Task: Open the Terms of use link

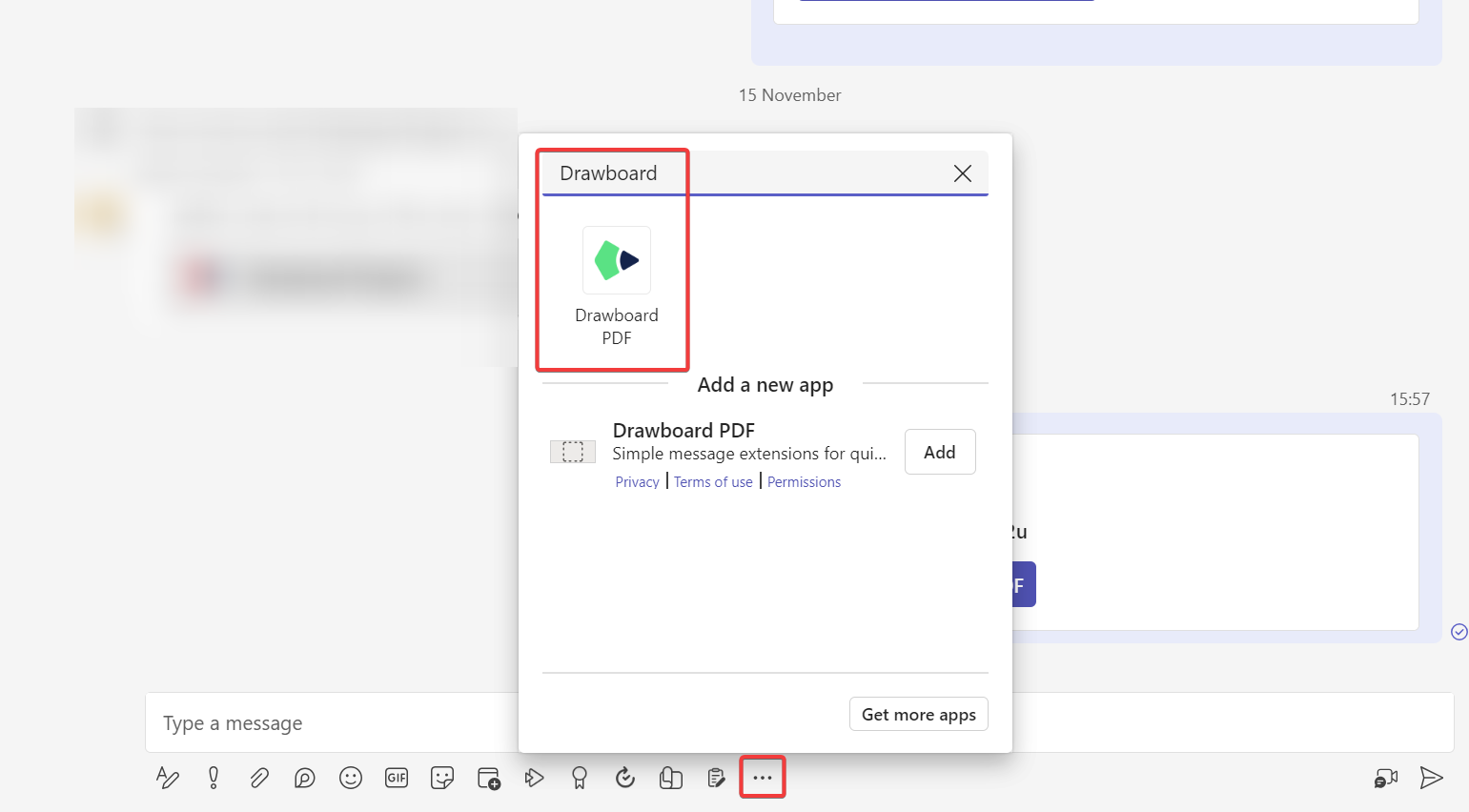Action: [x=713, y=482]
